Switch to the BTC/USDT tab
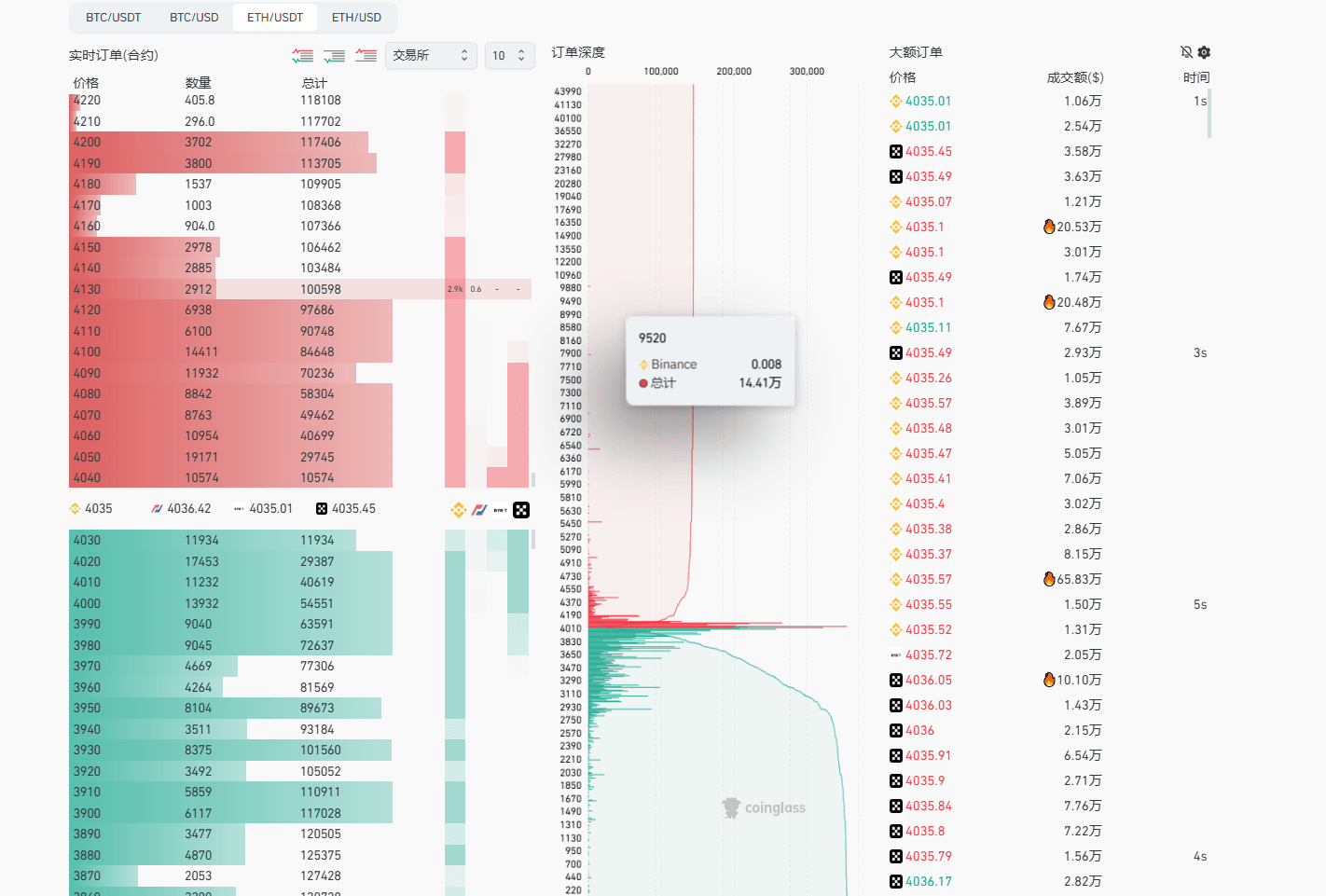Image resolution: width=1326 pixels, height=896 pixels. click(x=113, y=18)
